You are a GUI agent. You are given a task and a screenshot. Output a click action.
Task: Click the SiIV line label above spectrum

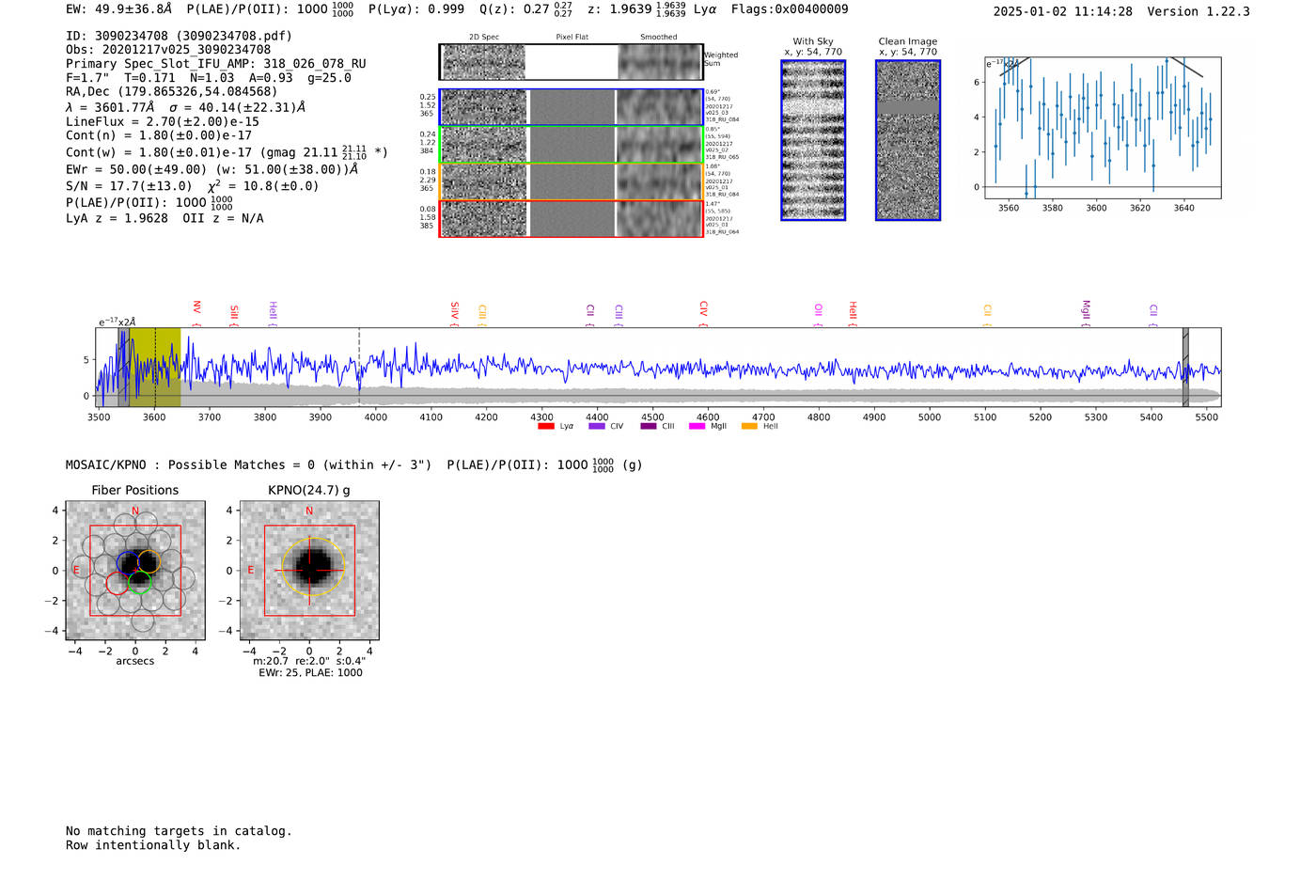pos(454,309)
